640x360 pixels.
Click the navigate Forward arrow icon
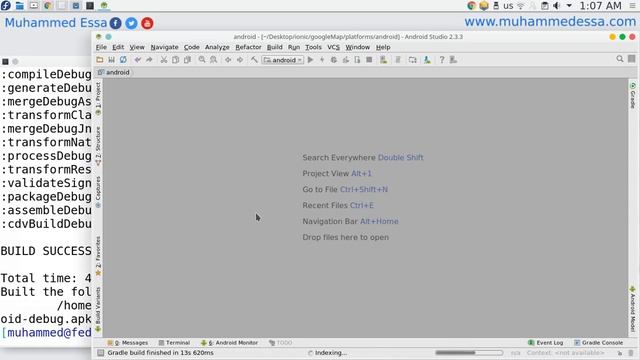(240, 60)
